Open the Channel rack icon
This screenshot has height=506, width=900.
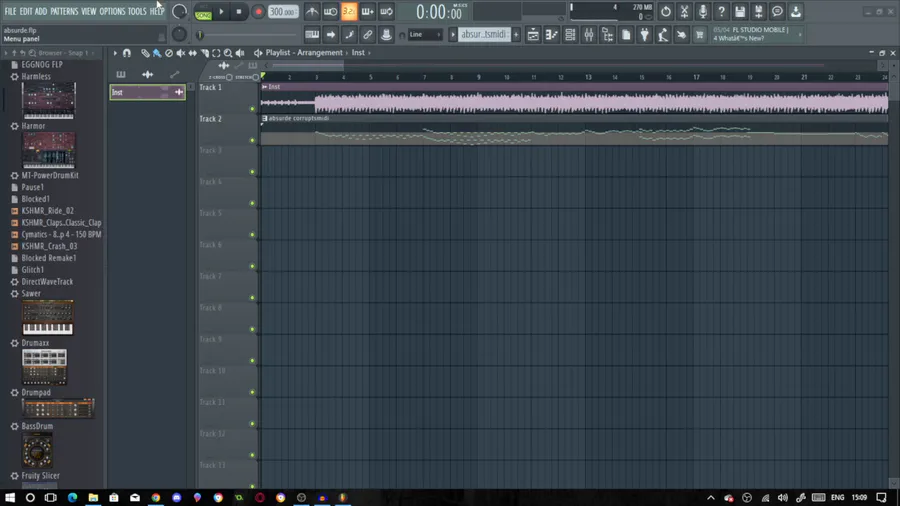coord(570,34)
